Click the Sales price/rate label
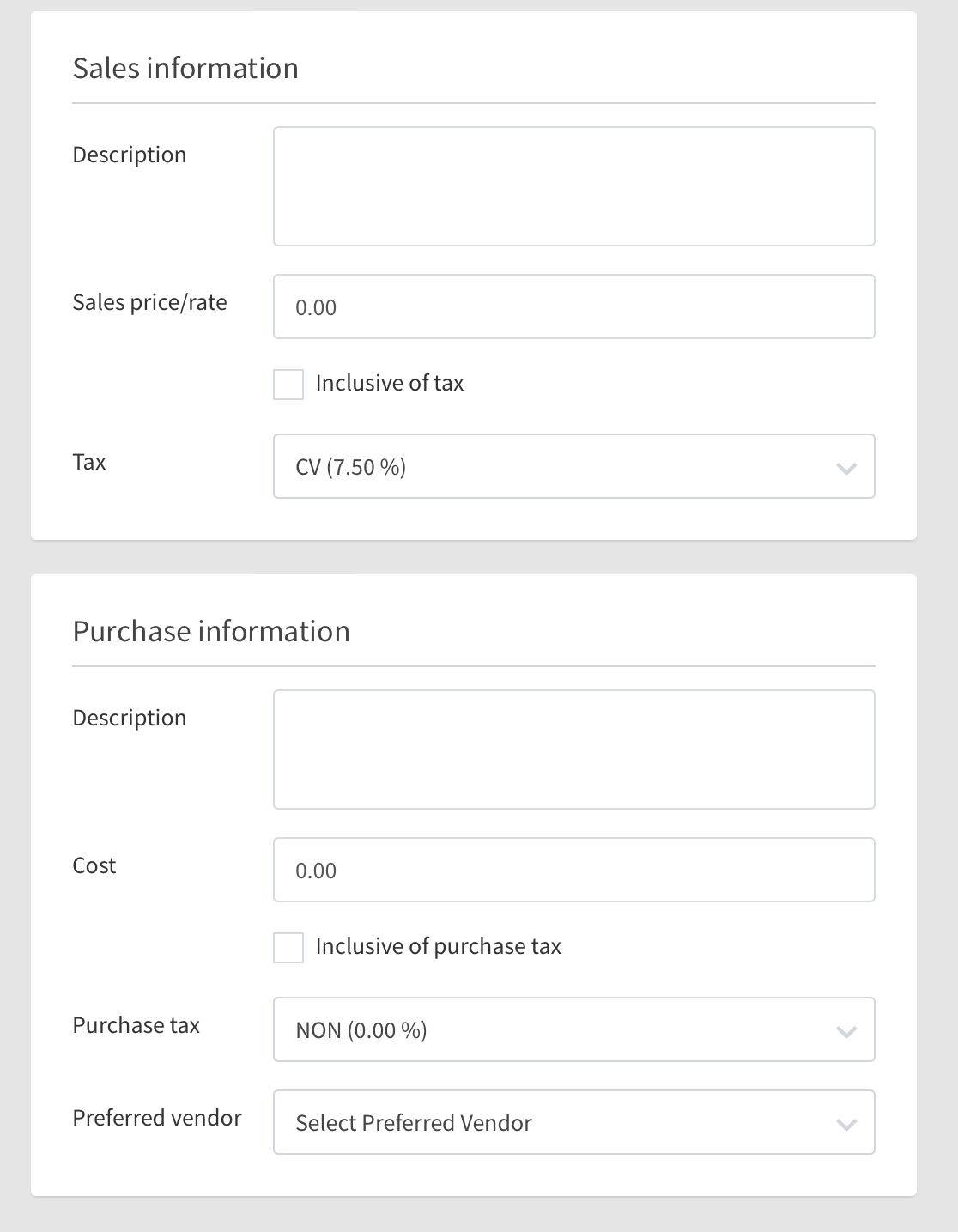Screen dimensions: 958x1232 click(149, 303)
